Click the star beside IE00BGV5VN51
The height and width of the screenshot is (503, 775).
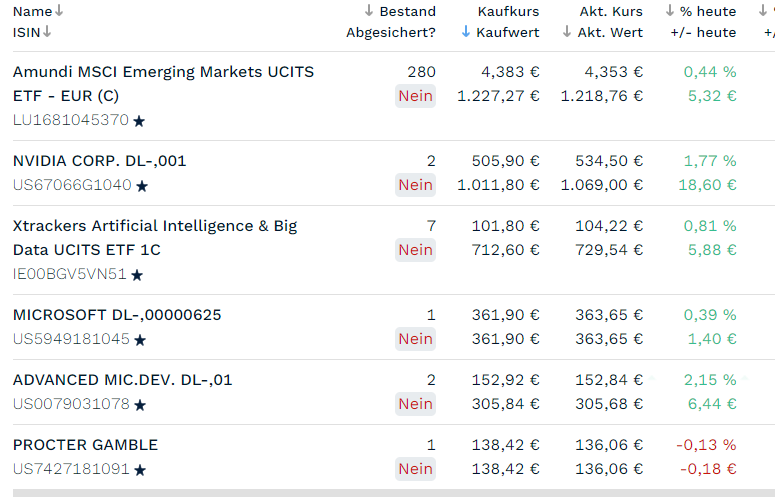(137, 275)
